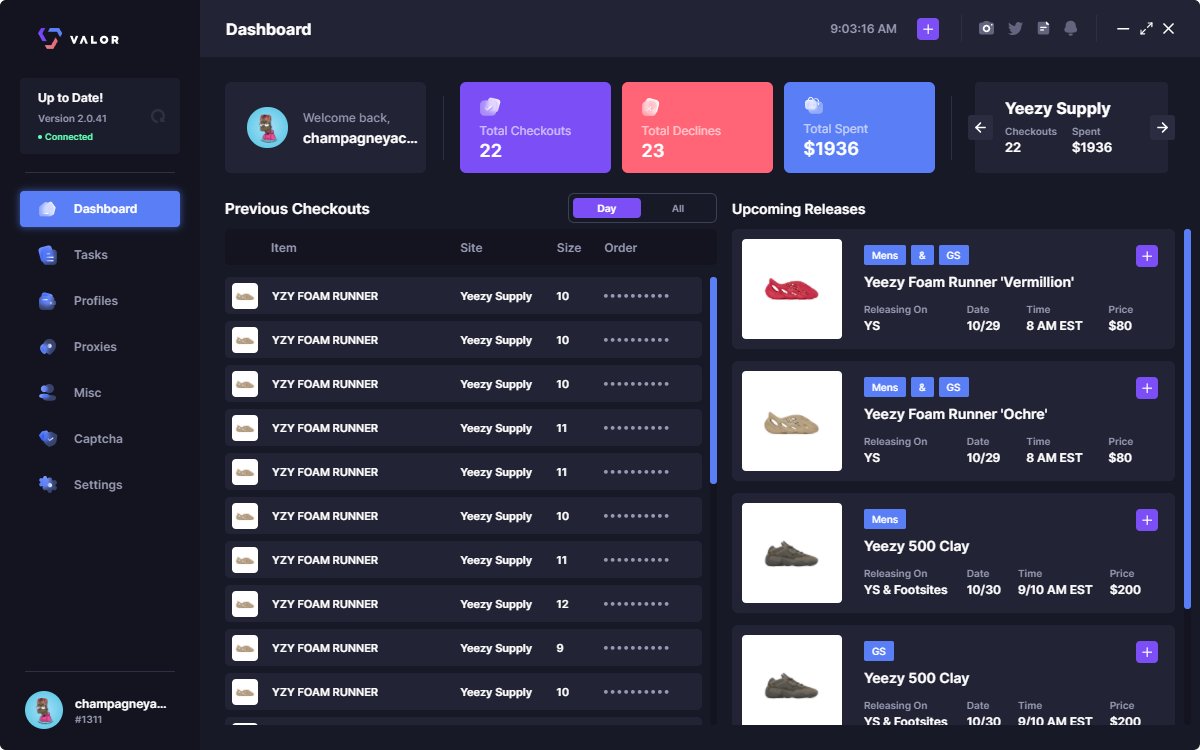Click the Misc sidebar icon
The width and height of the screenshot is (1200, 750).
pos(47,393)
